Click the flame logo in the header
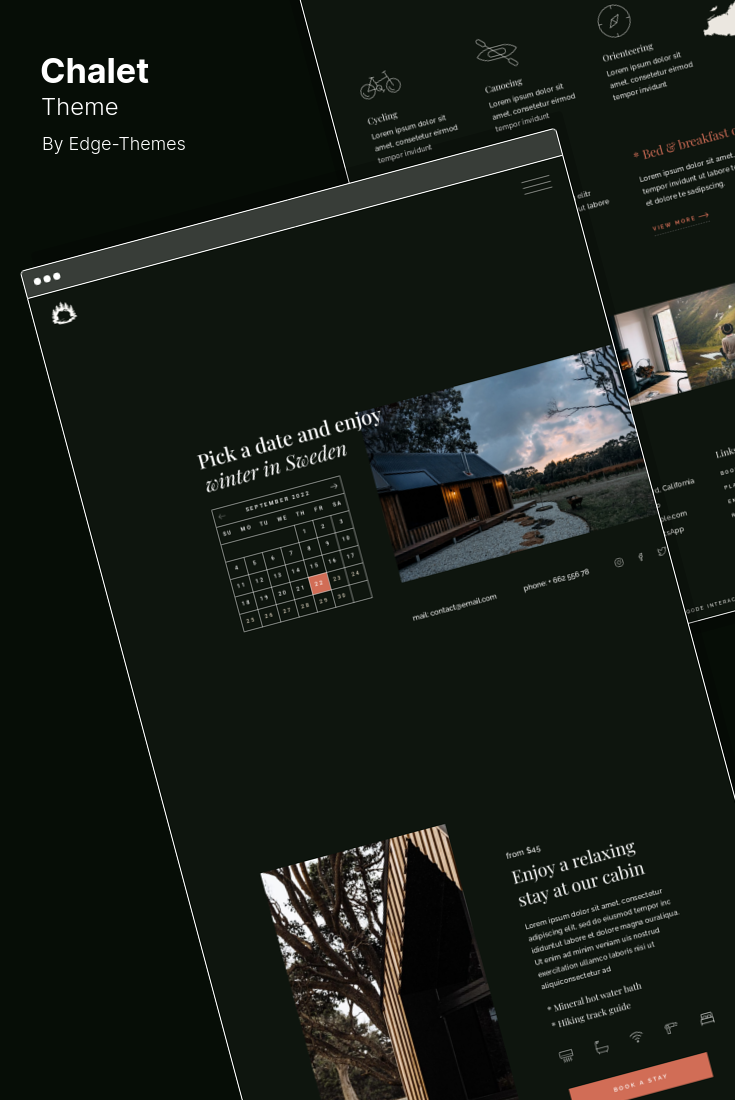This screenshot has height=1100, width=735. 64,313
